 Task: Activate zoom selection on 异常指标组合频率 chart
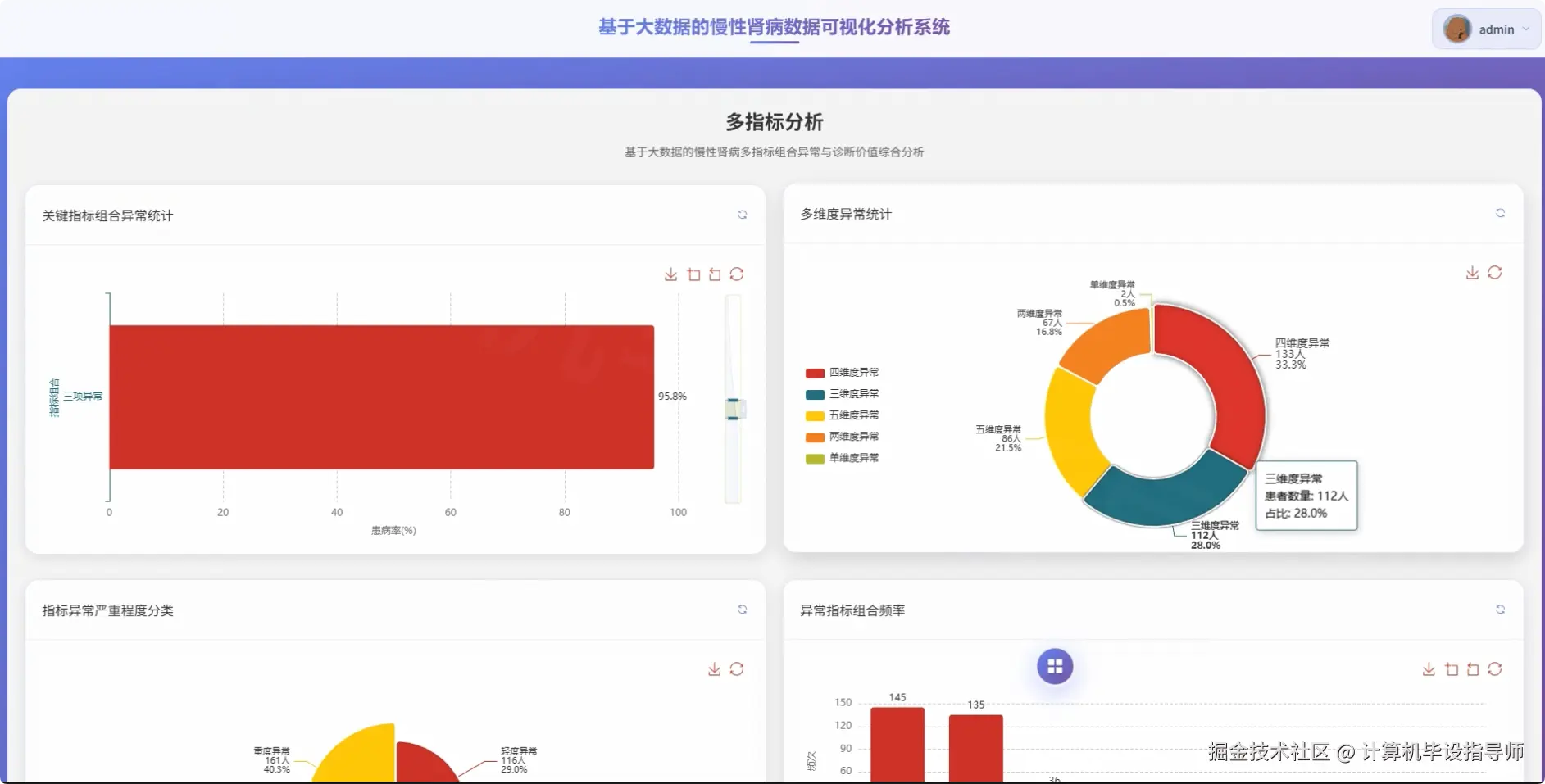(1452, 669)
